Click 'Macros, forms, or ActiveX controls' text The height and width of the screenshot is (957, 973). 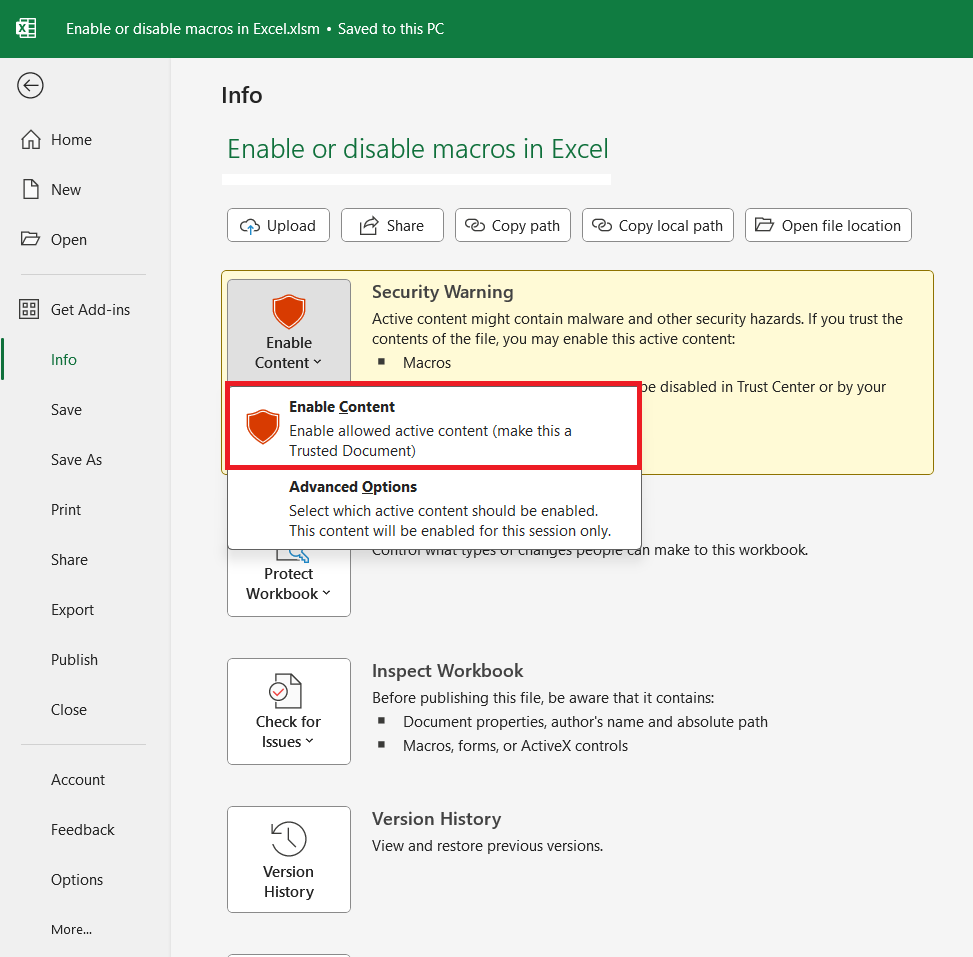pos(515,746)
